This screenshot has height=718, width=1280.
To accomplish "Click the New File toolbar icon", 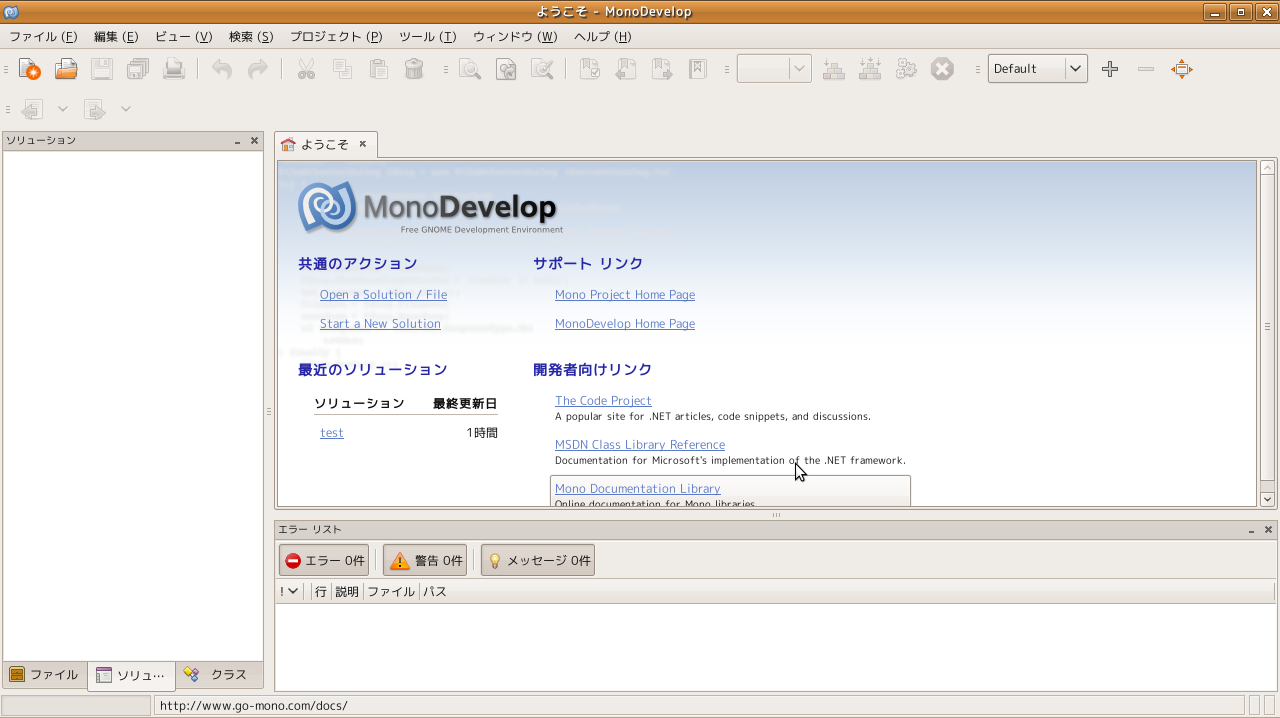I will [30, 69].
